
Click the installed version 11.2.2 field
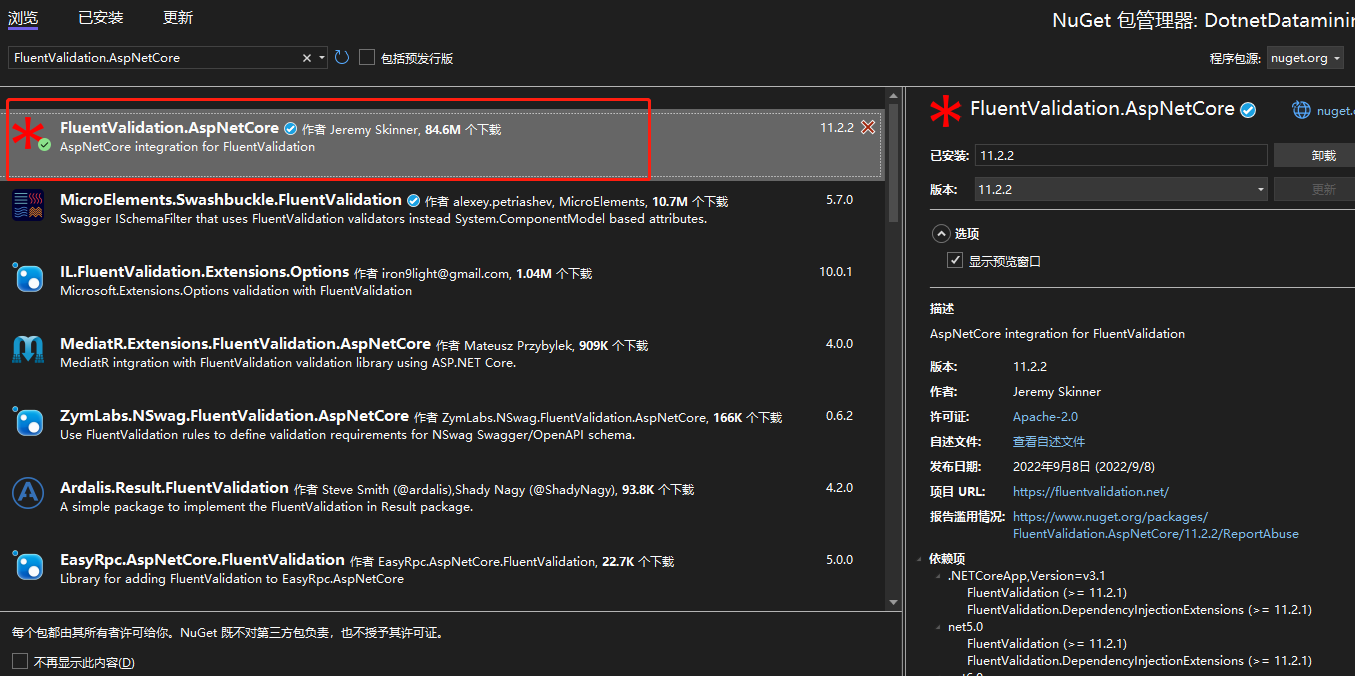1123,155
